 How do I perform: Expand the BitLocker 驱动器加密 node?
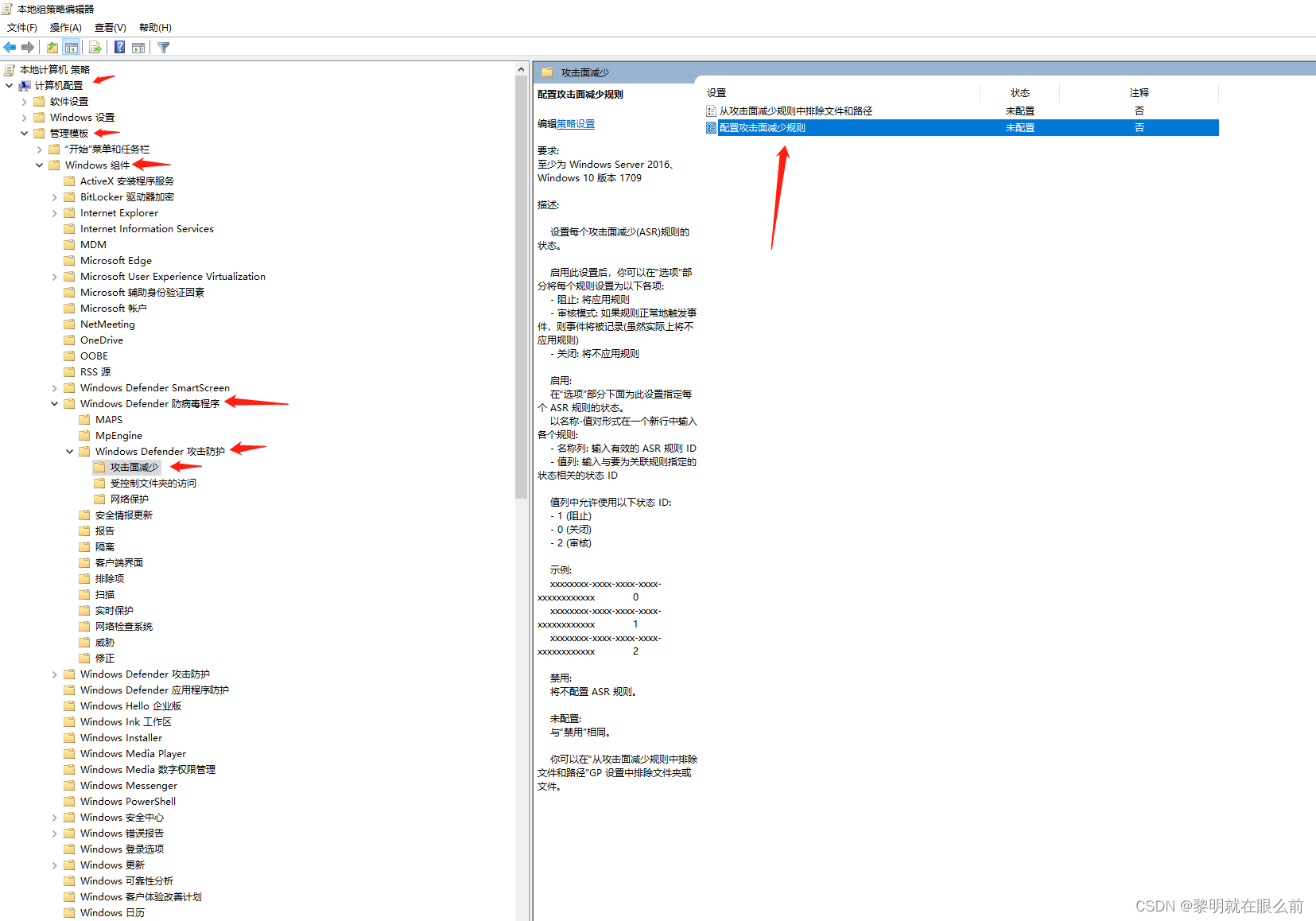coord(54,197)
